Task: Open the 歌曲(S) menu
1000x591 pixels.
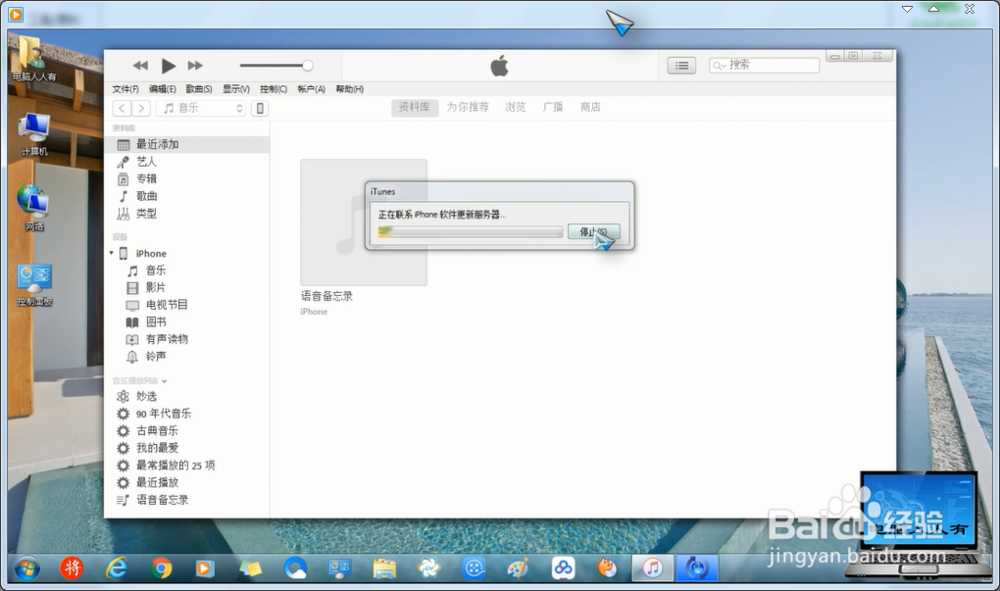Action: point(199,89)
